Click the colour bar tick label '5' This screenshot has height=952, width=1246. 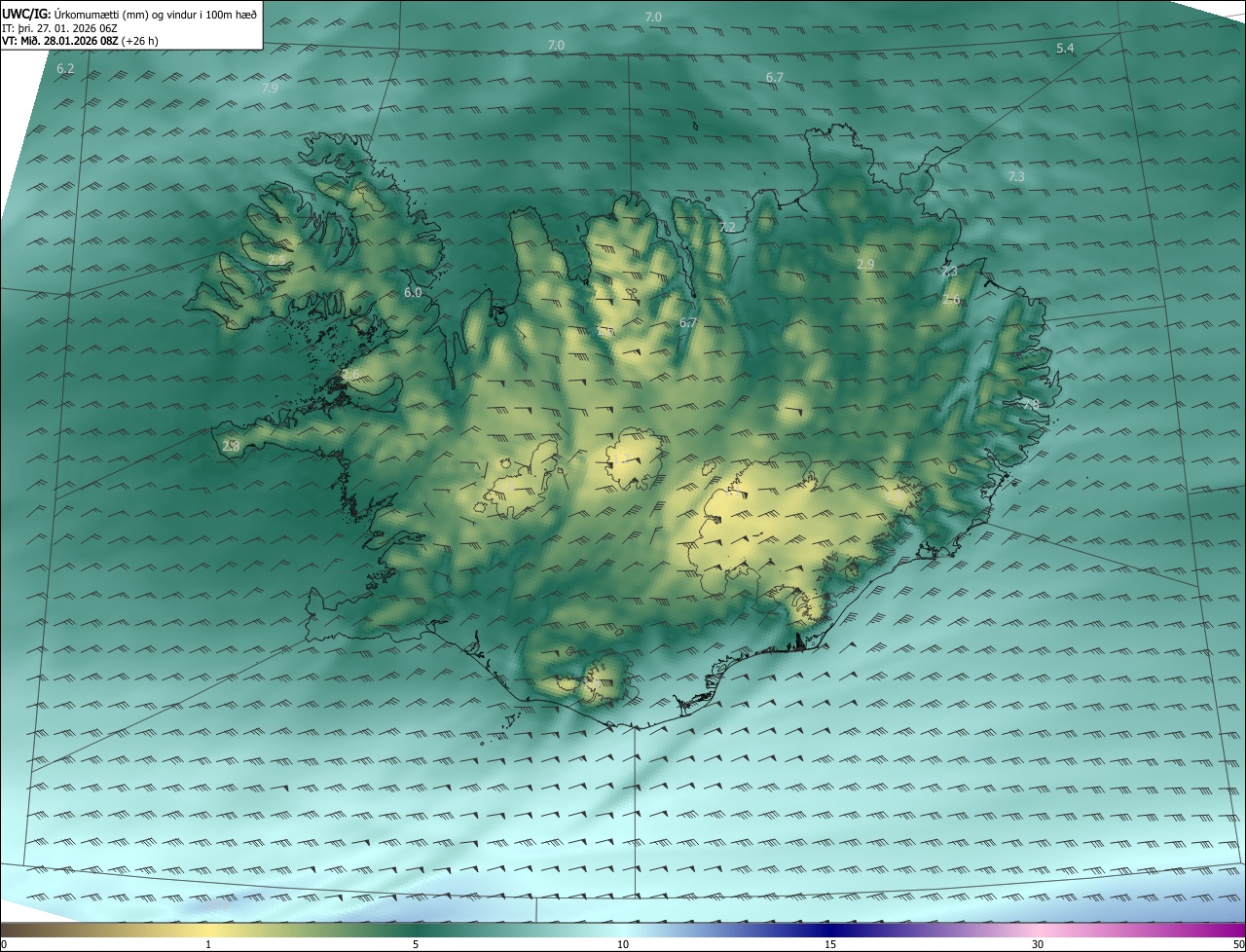click(x=416, y=944)
